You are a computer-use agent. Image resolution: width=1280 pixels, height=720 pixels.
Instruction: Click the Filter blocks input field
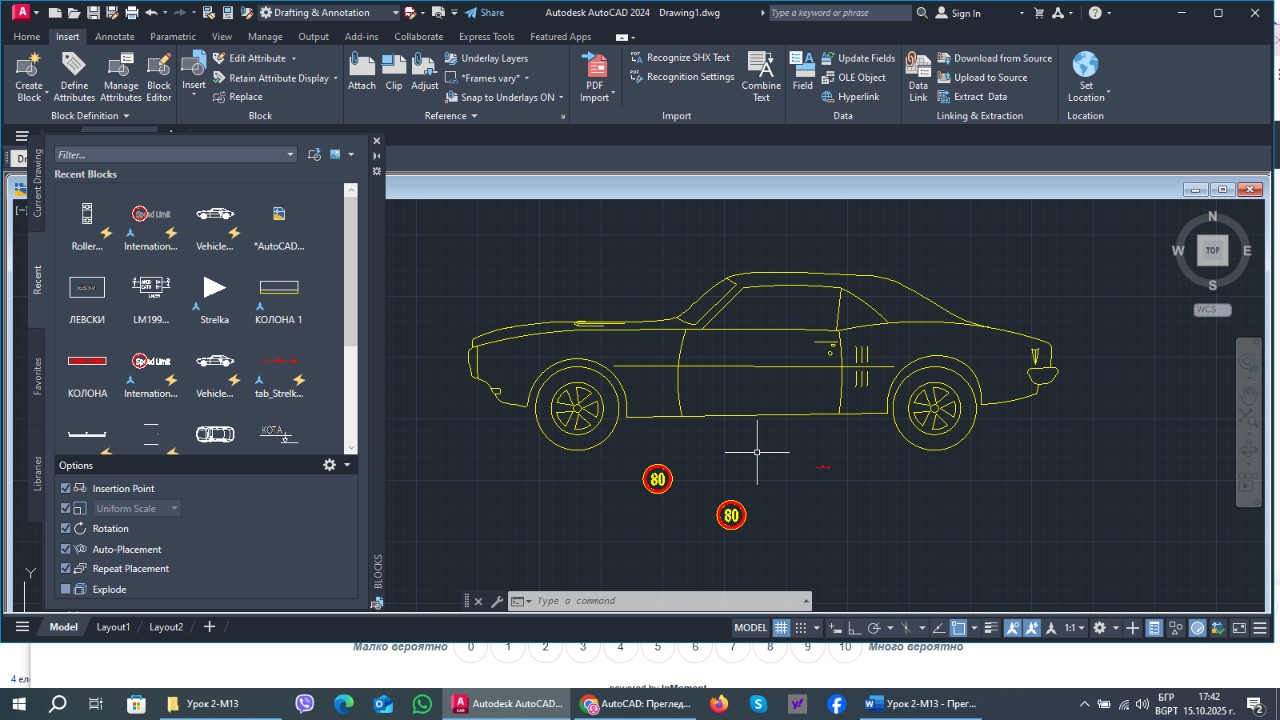[170, 155]
